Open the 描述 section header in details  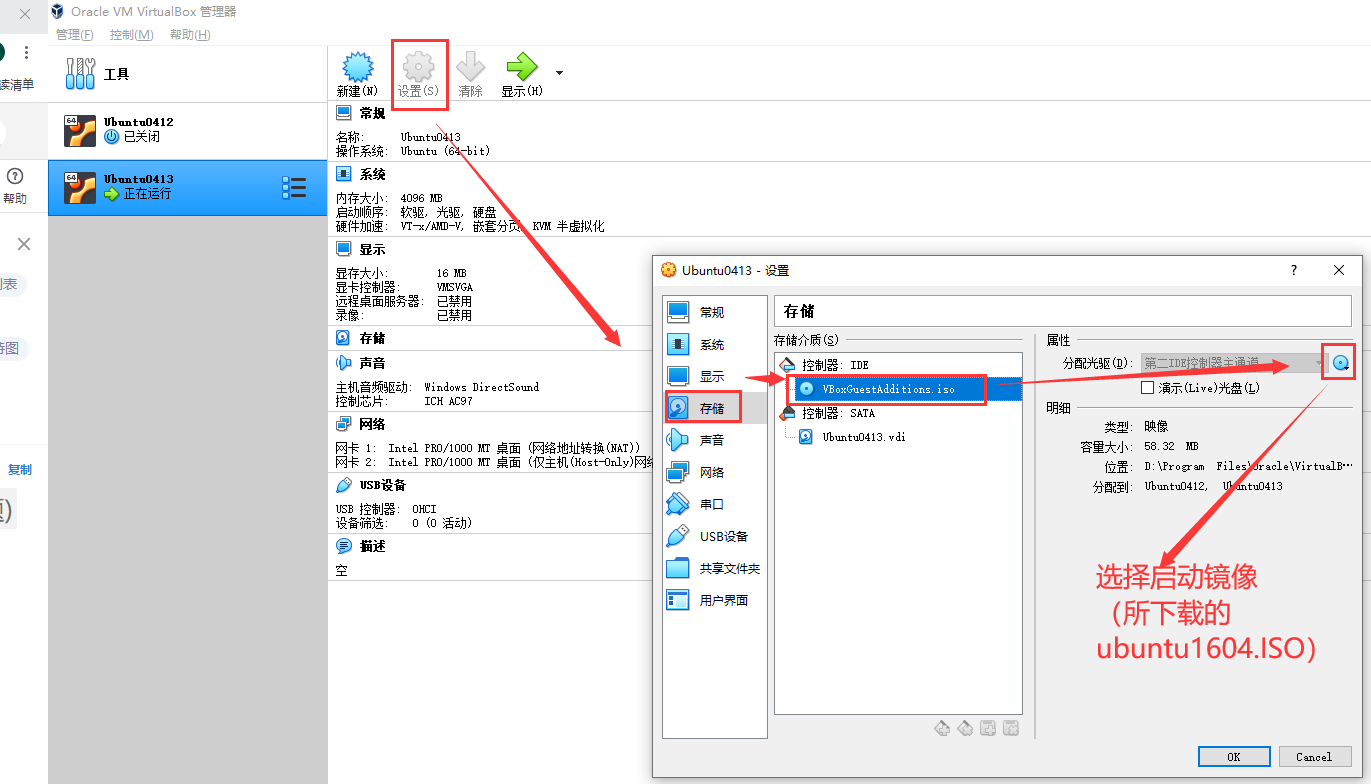point(372,546)
